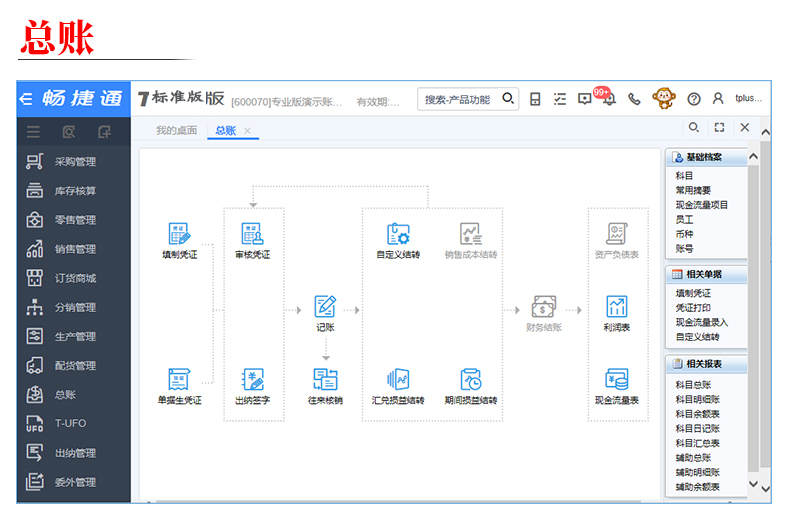Click the right panel scroll up arrow

pos(753,157)
